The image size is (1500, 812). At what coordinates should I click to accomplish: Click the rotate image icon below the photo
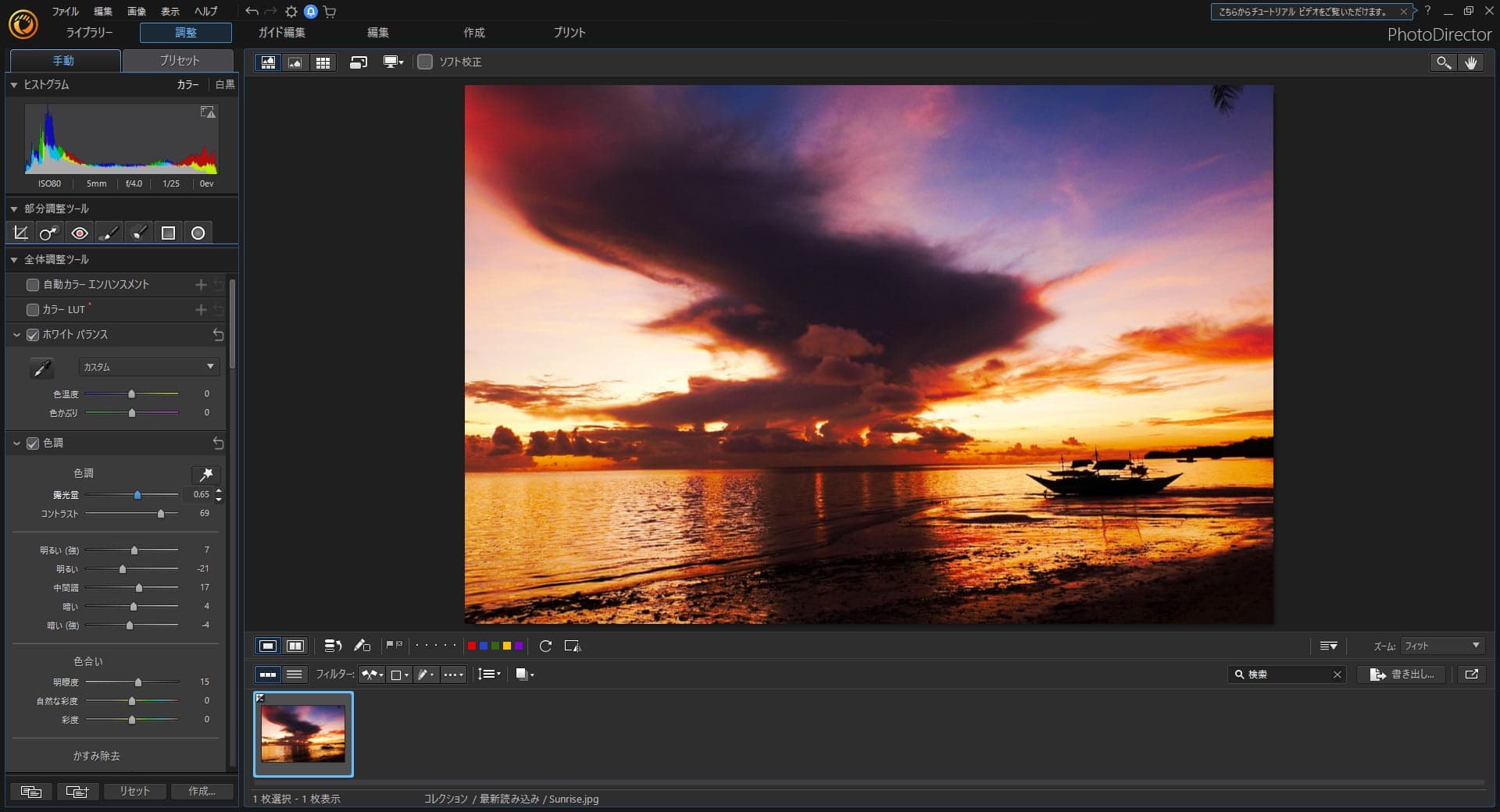545,646
